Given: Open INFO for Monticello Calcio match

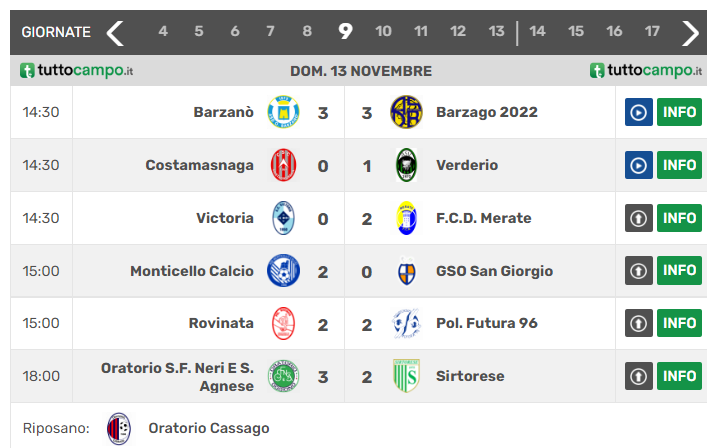Looking at the screenshot, I should point(679,271).
